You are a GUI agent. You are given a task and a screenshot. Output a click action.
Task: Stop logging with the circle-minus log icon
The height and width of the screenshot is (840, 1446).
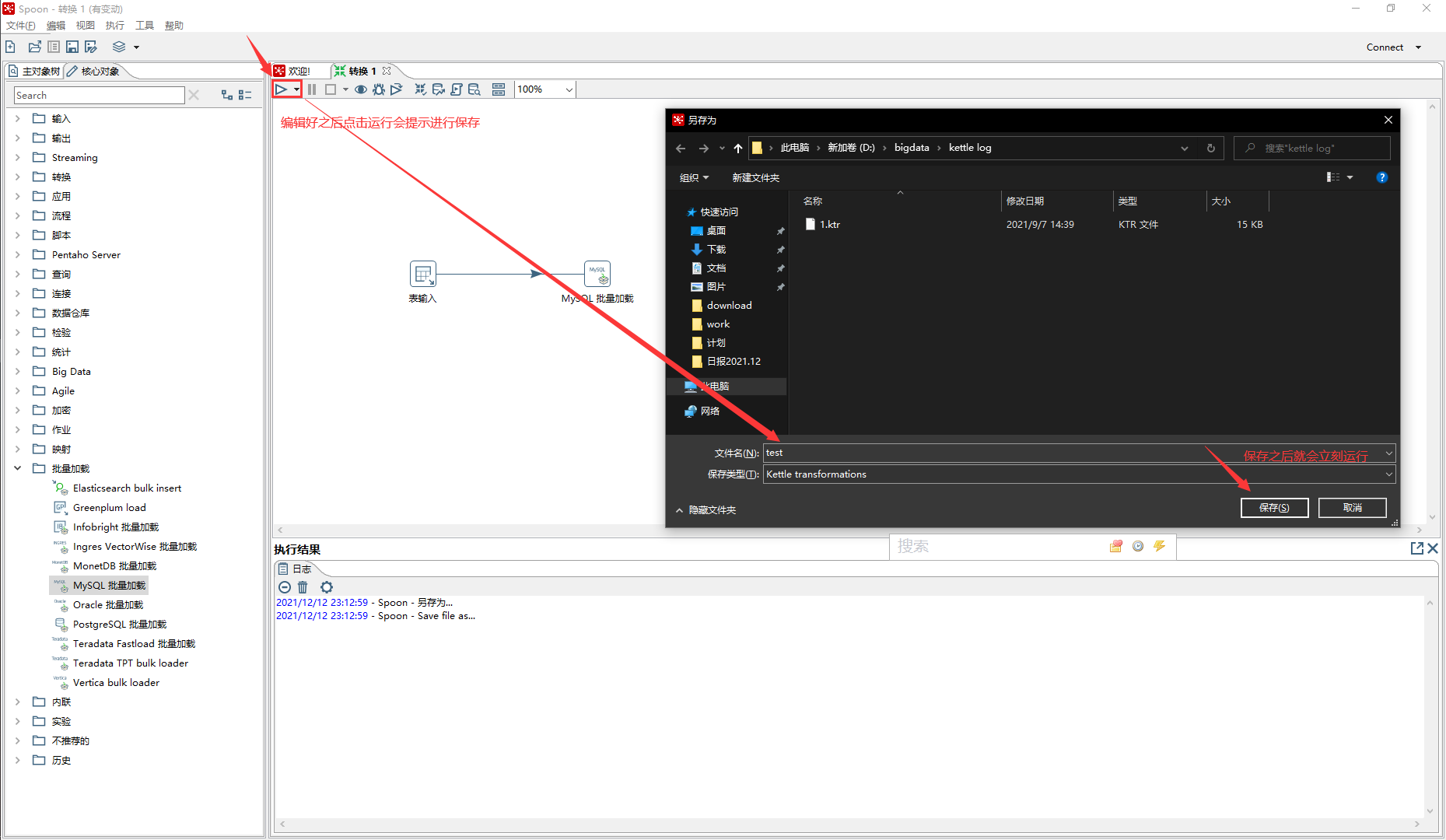[285, 587]
